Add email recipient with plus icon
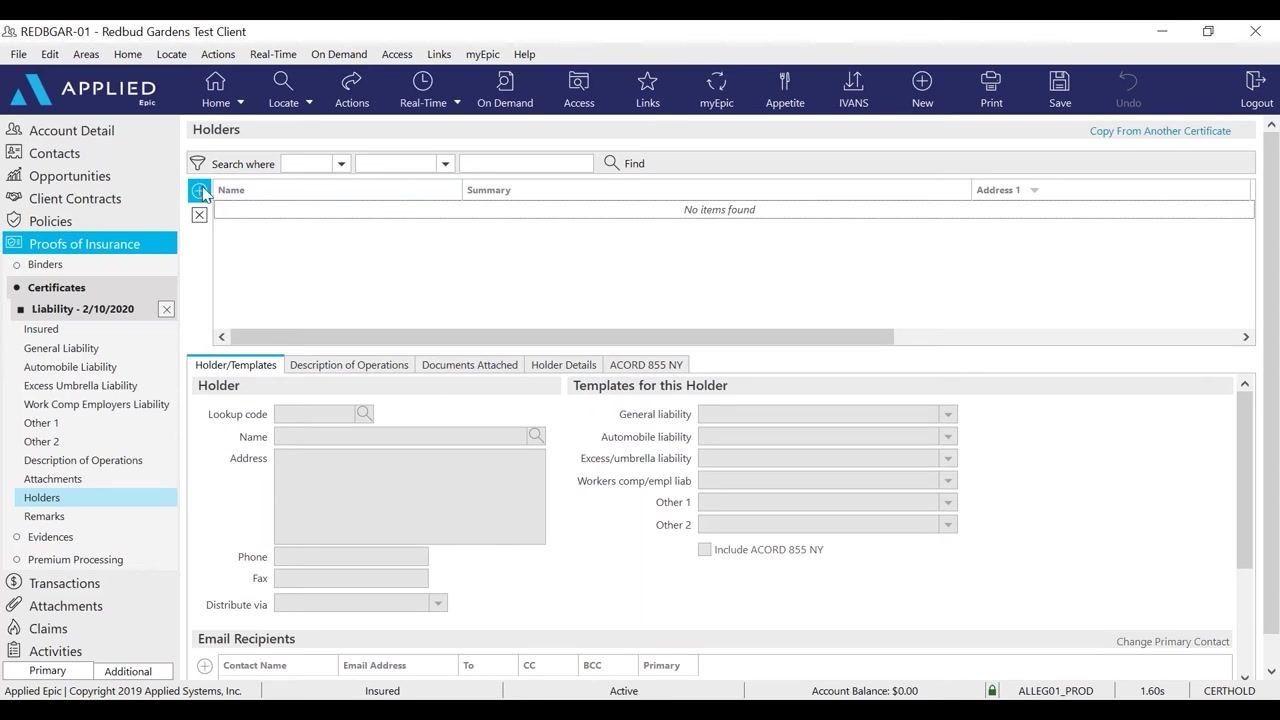1280x720 pixels. [205, 666]
